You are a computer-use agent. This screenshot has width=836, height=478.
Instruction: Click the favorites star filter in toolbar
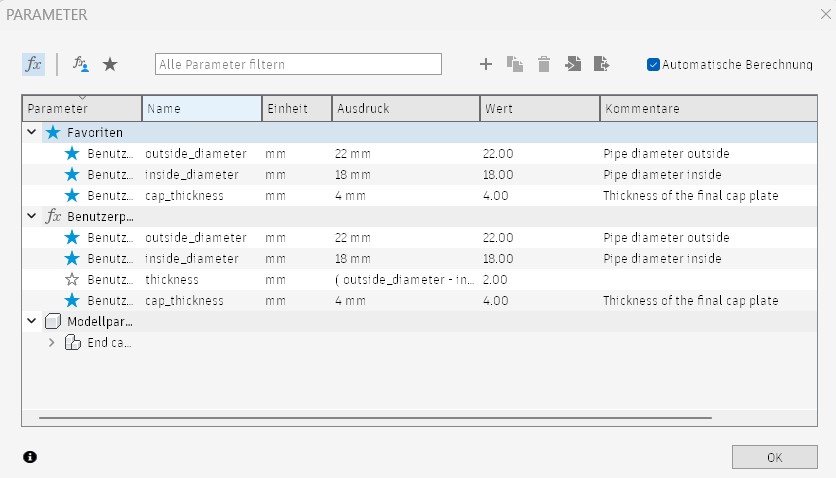click(x=110, y=64)
